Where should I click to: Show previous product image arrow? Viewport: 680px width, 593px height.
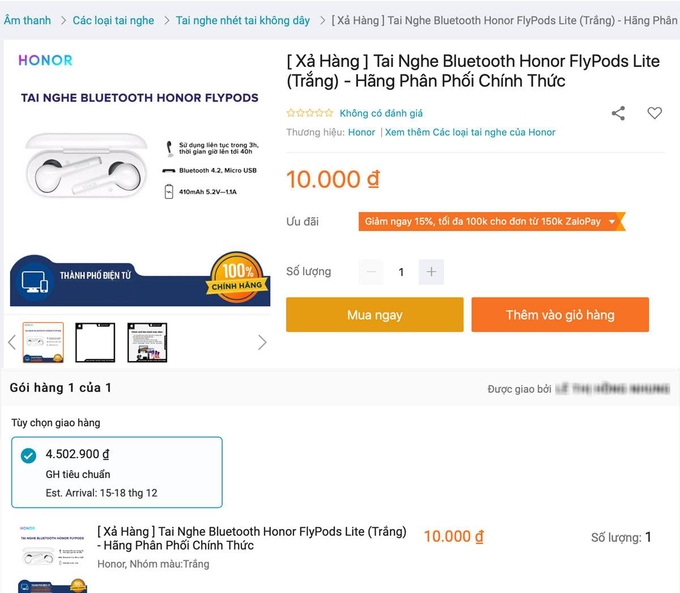click(12, 342)
